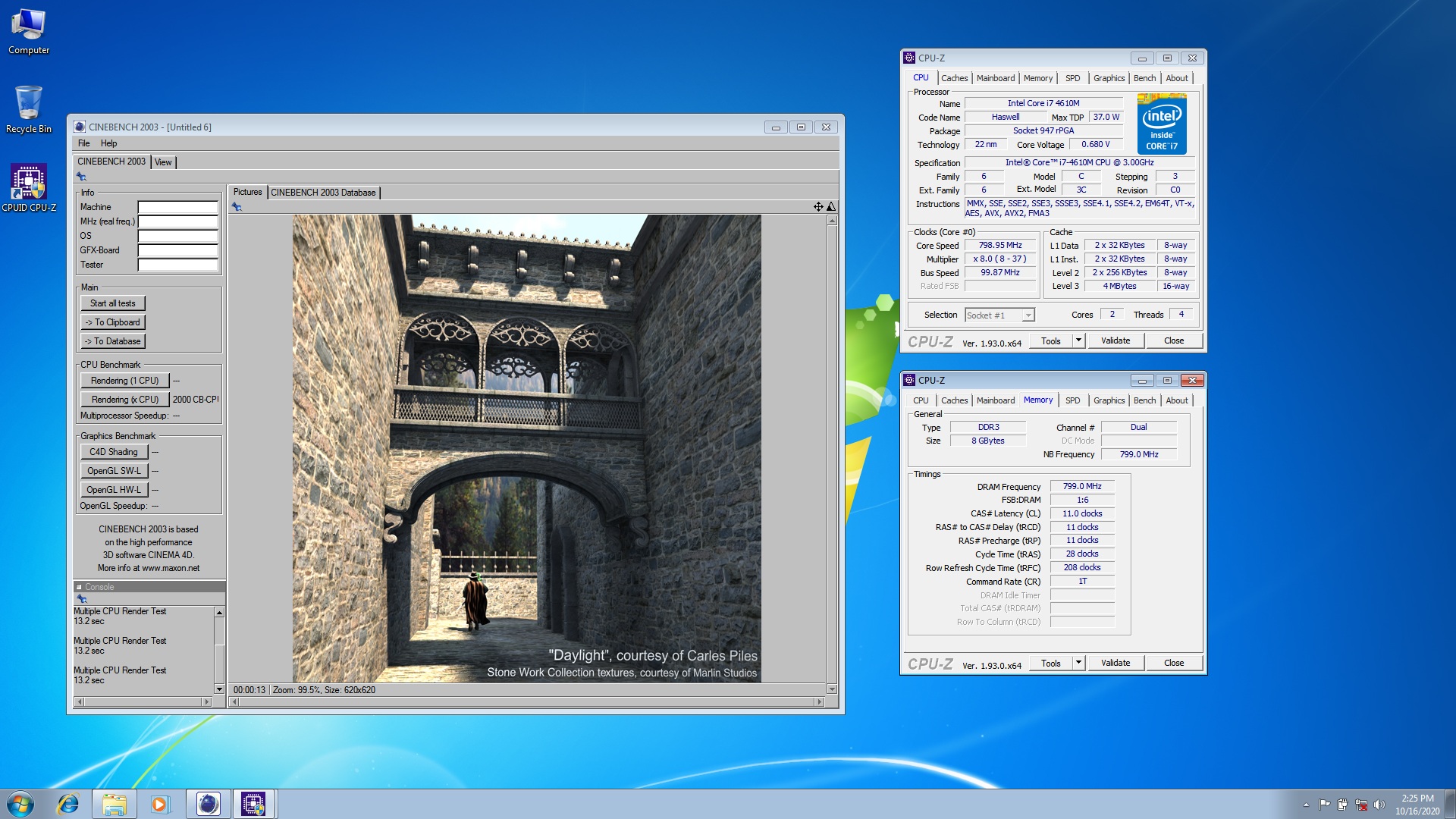1456x819 pixels.
Task: Click Validate in top CPU-Z window
Action: [1115, 340]
